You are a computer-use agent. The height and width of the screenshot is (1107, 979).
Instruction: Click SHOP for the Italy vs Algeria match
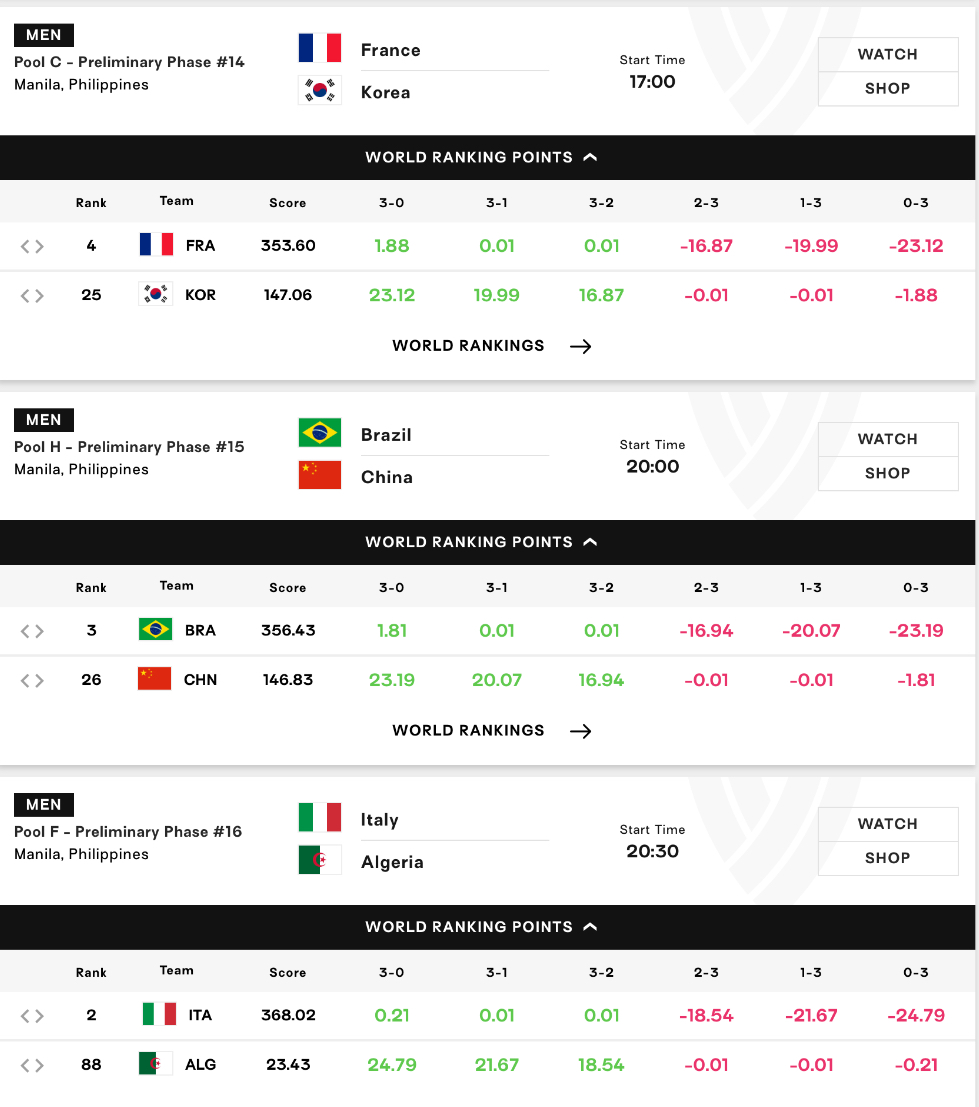click(x=888, y=858)
